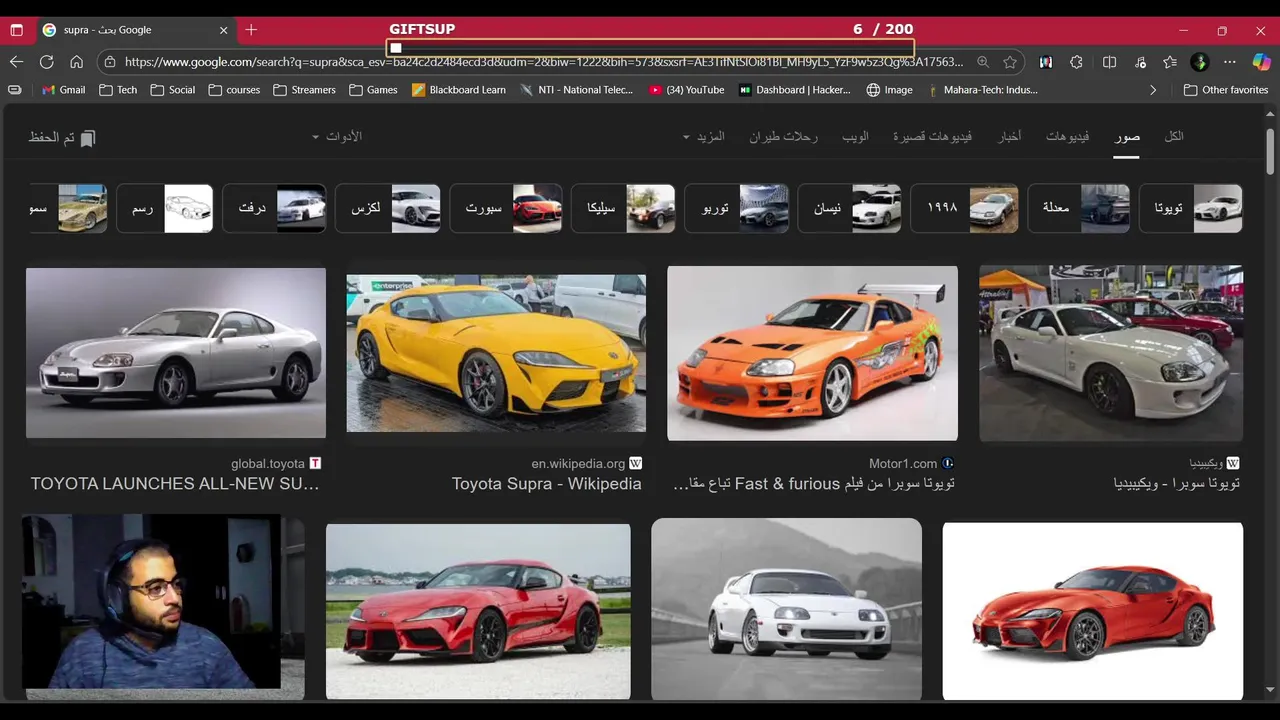Open فيديوهات قصيرة (Short videos) tab
The height and width of the screenshot is (720, 1280).
(932, 136)
